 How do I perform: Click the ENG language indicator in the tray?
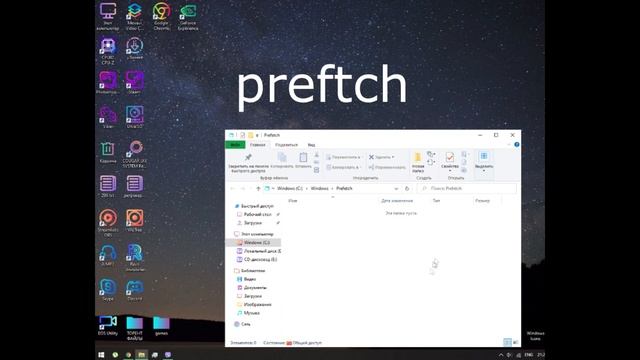[529, 355]
